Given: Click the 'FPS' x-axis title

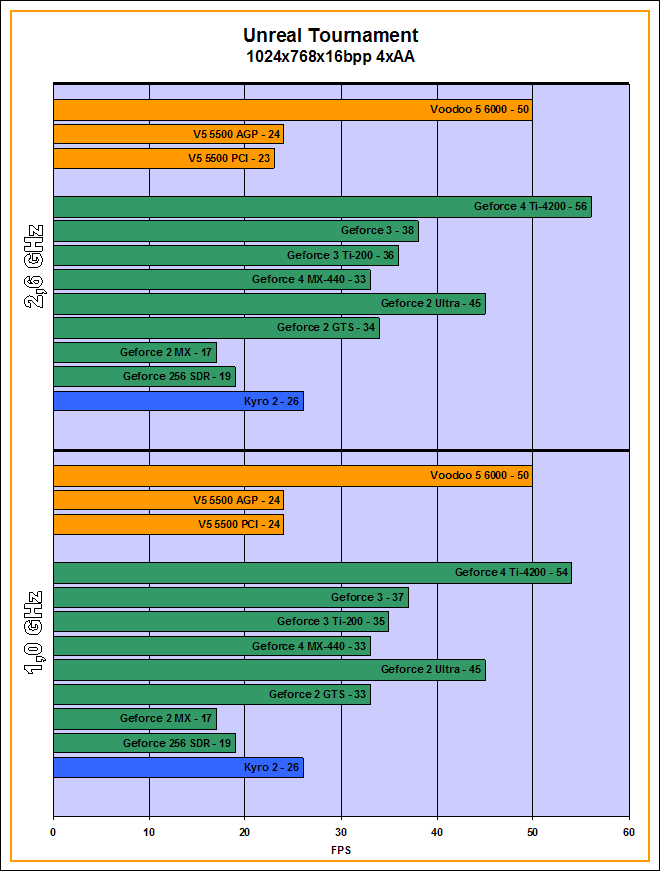Looking at the screenshot, I should [341, 851].
